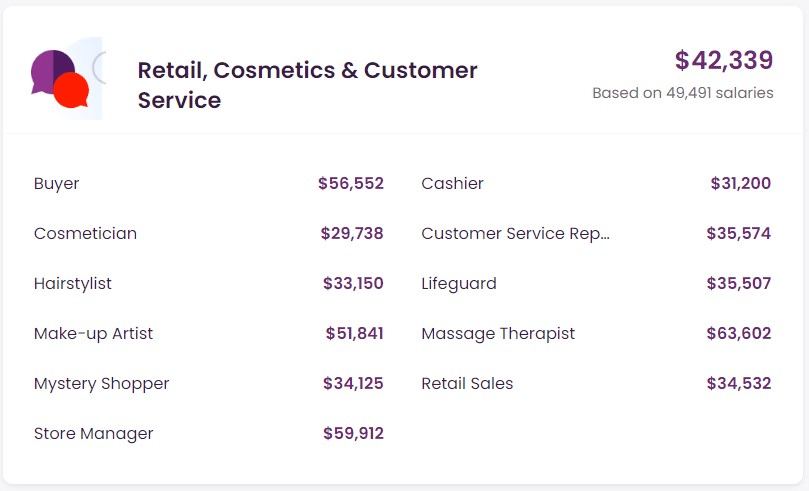
Task: Open the truncated Customer Service Rep link
Action: coord(515,233)
